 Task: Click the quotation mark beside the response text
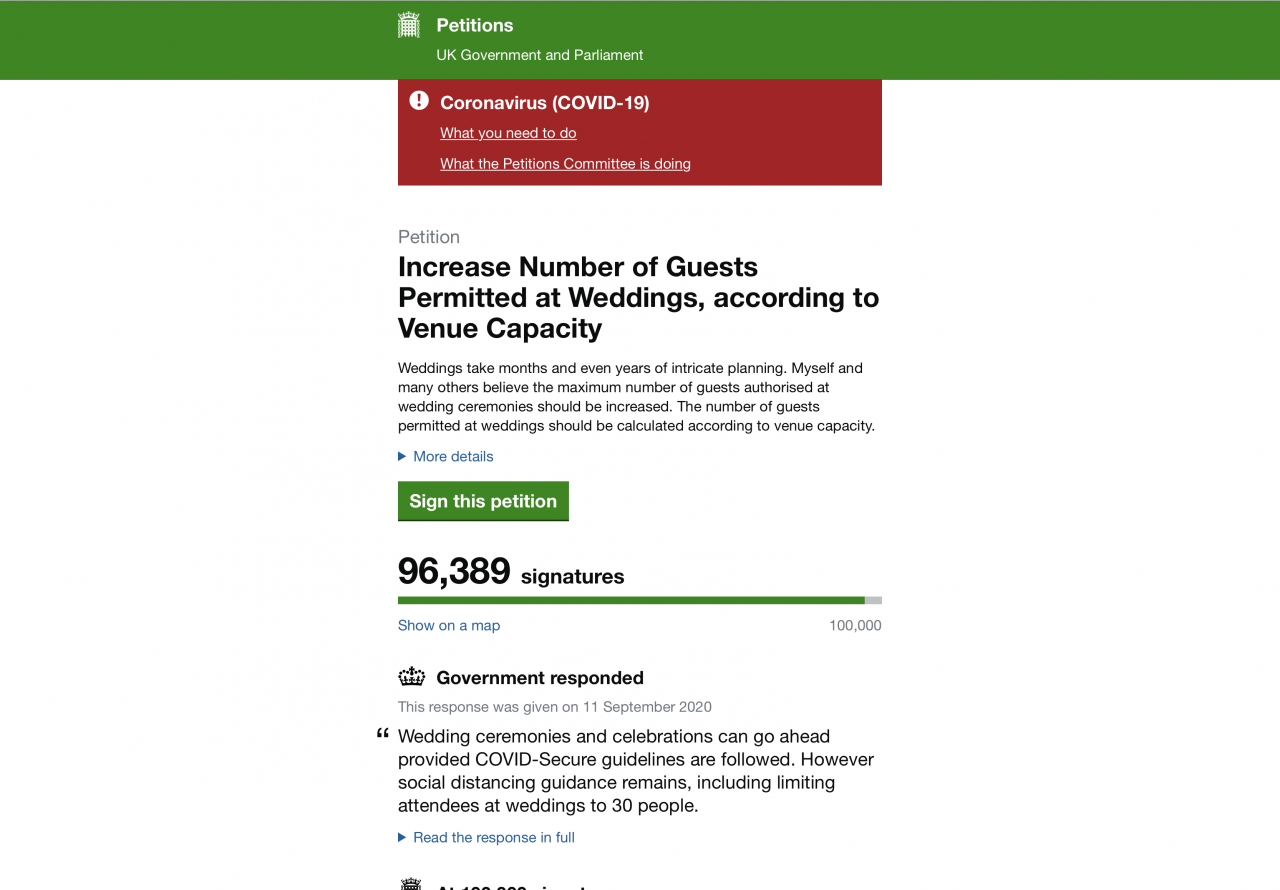pos(381,733)
